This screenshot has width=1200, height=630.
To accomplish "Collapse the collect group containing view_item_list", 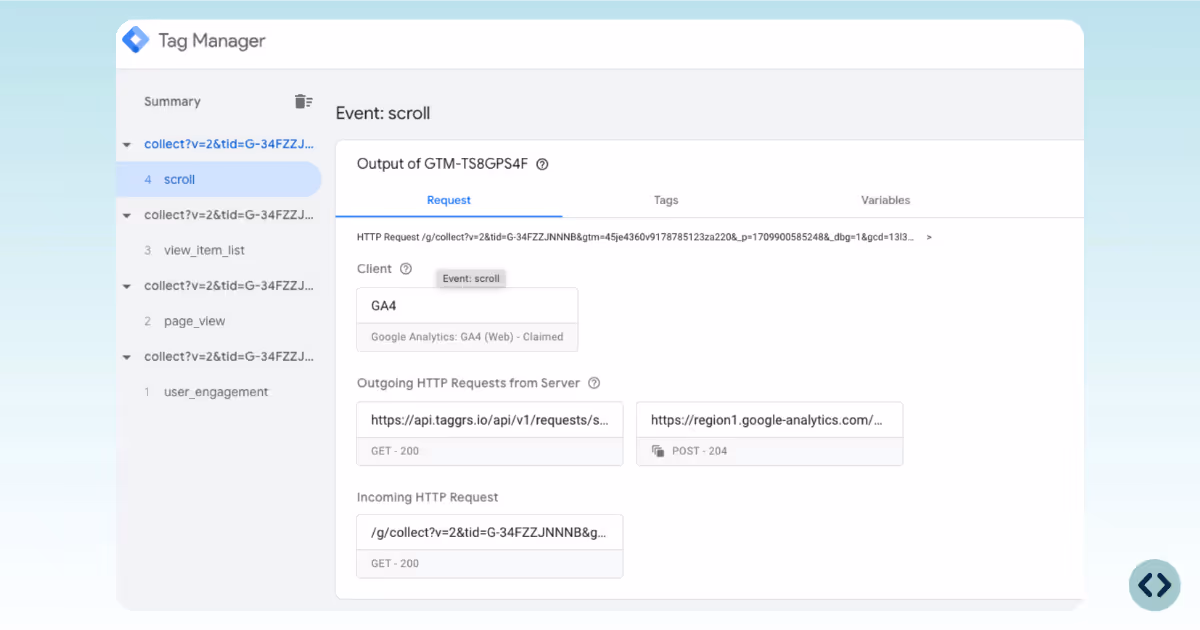I will (126, 215).
